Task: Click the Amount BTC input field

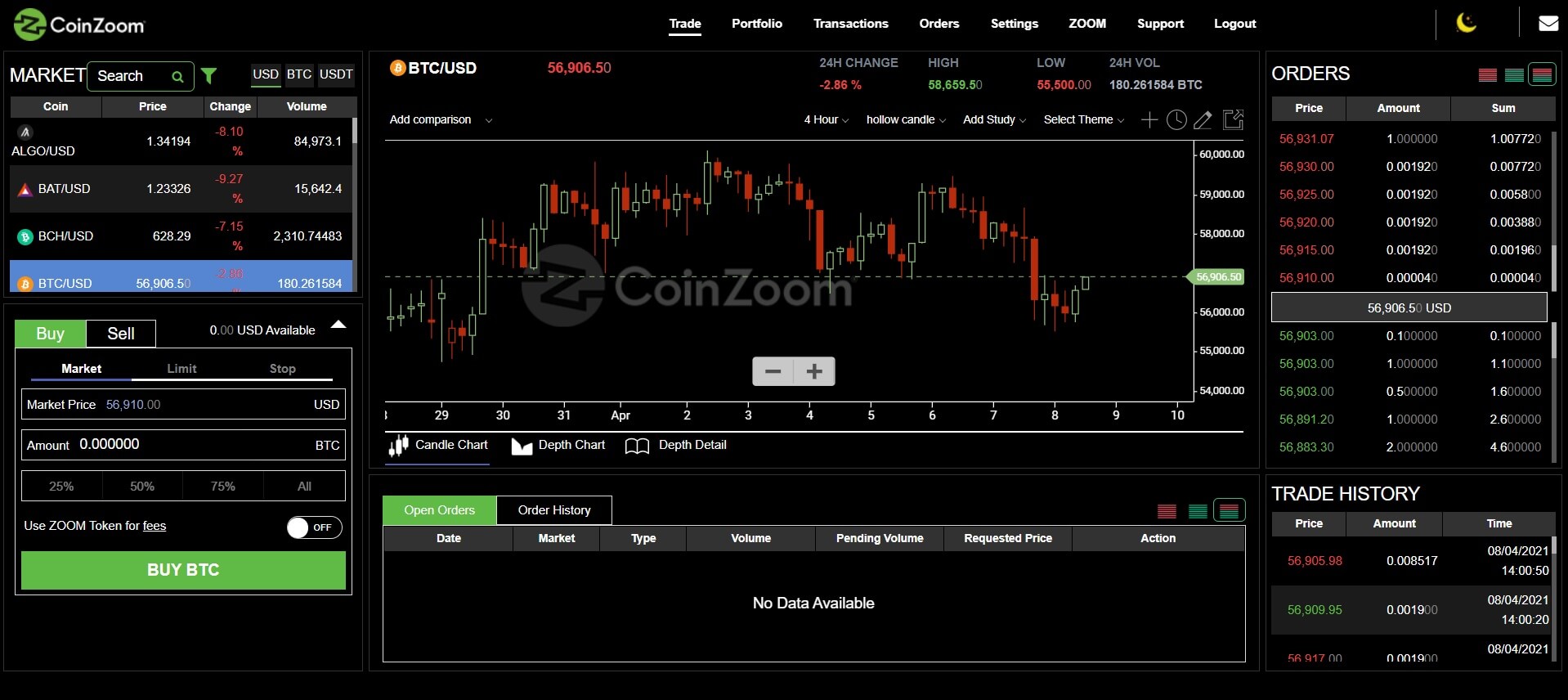Action: point(183,445)
